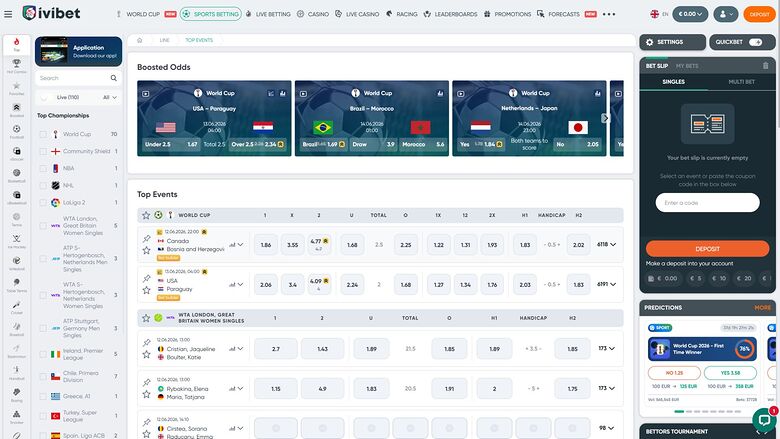Image resolution: width=780 pixels, height=439 pixels.
Task: Open the All filter dropdown
Action: click(x=110, y=97)
